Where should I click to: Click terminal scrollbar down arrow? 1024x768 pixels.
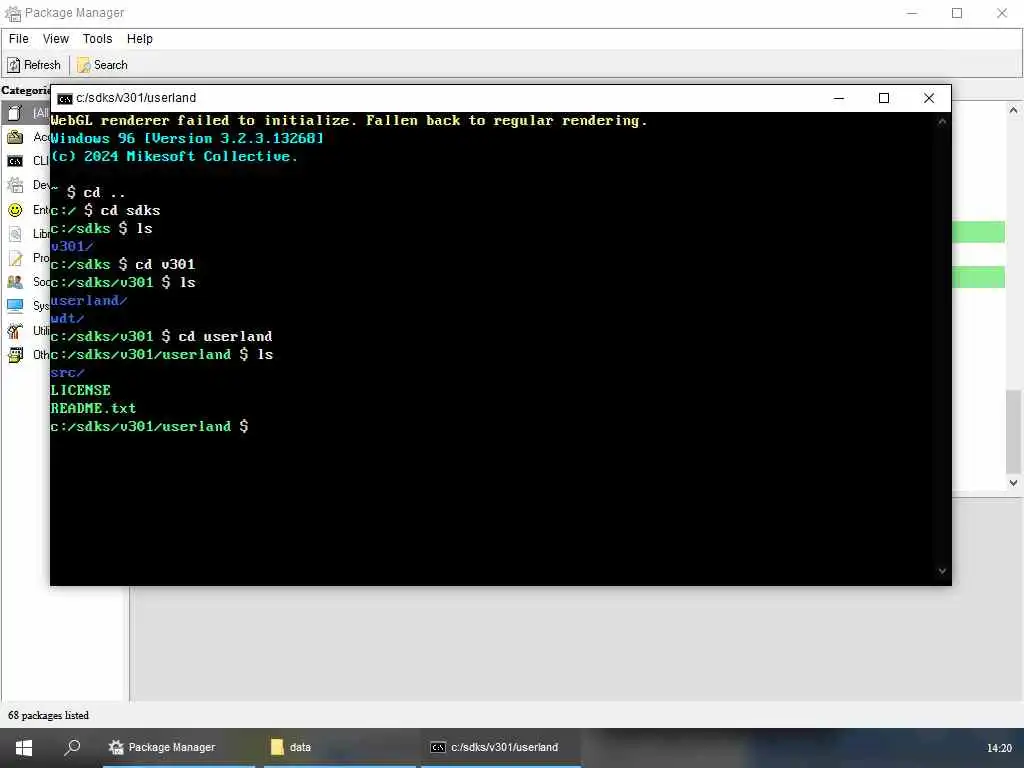pos(942,571)
